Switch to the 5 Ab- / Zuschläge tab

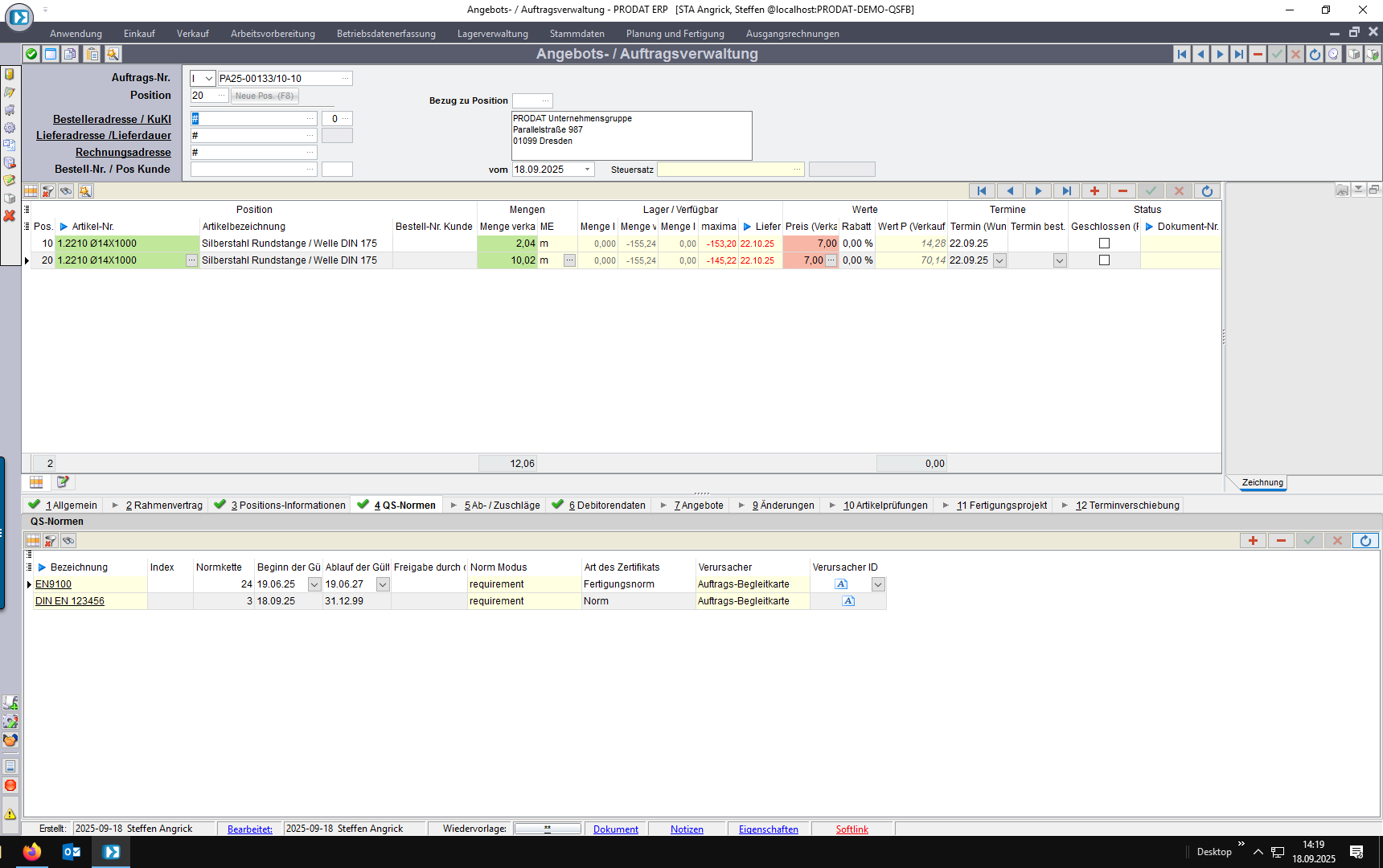pos(501,506)
